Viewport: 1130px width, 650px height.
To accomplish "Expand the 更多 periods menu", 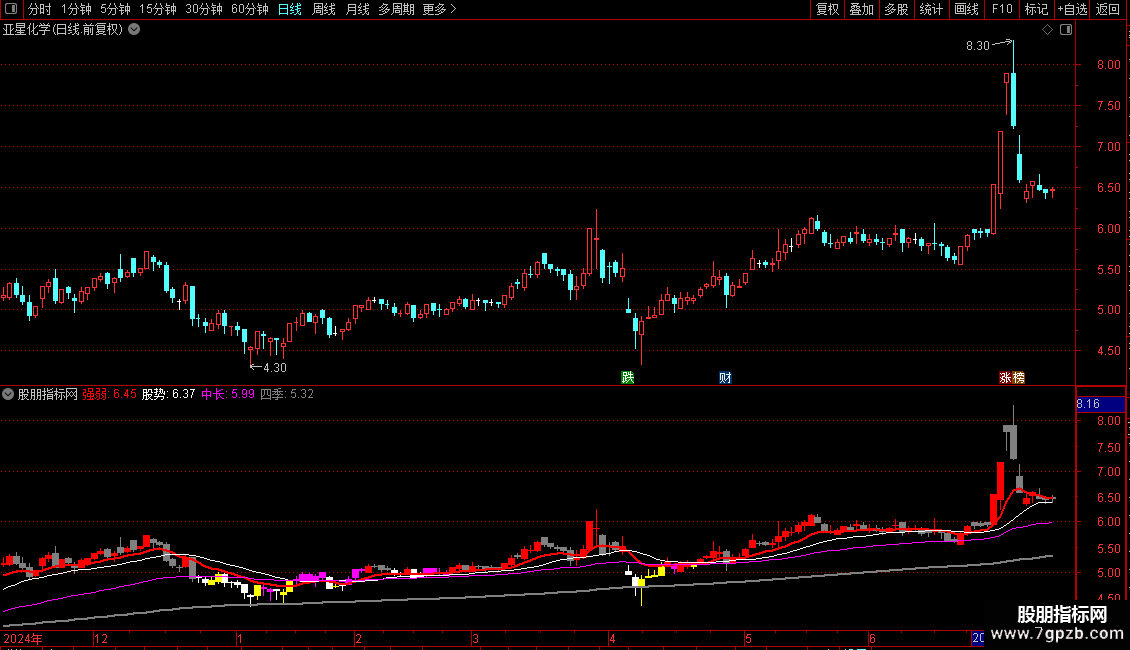I will click(x=440, y=9).
